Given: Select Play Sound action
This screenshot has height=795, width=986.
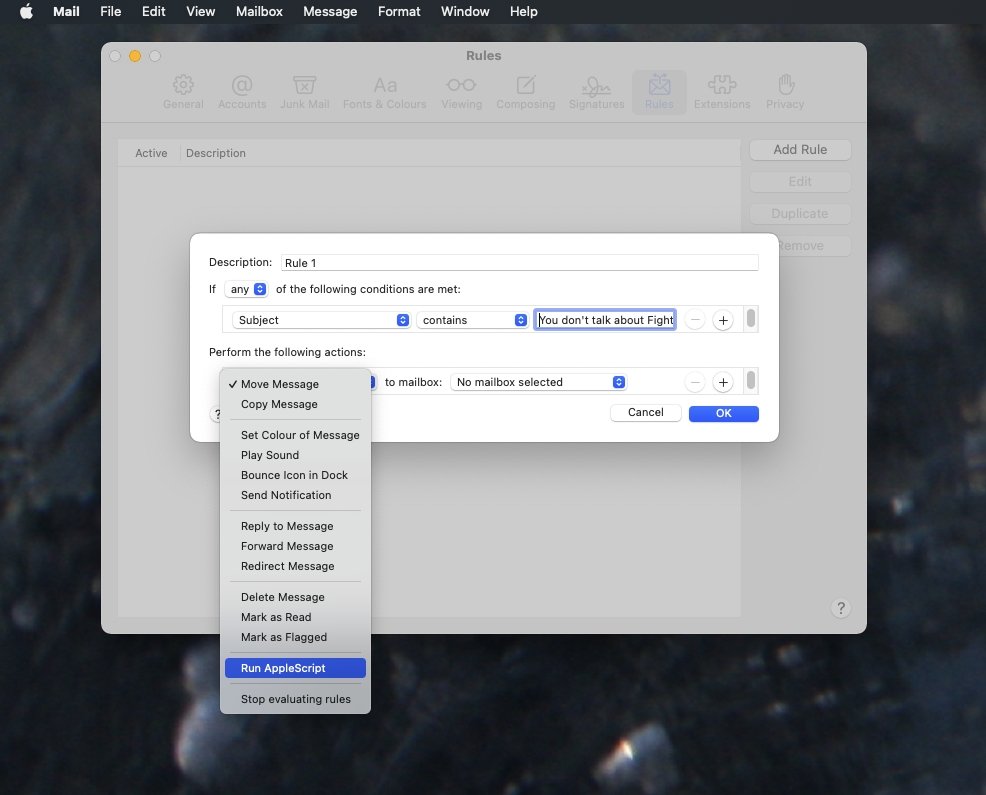Looking at the screenshot, I should click(296, 455).
